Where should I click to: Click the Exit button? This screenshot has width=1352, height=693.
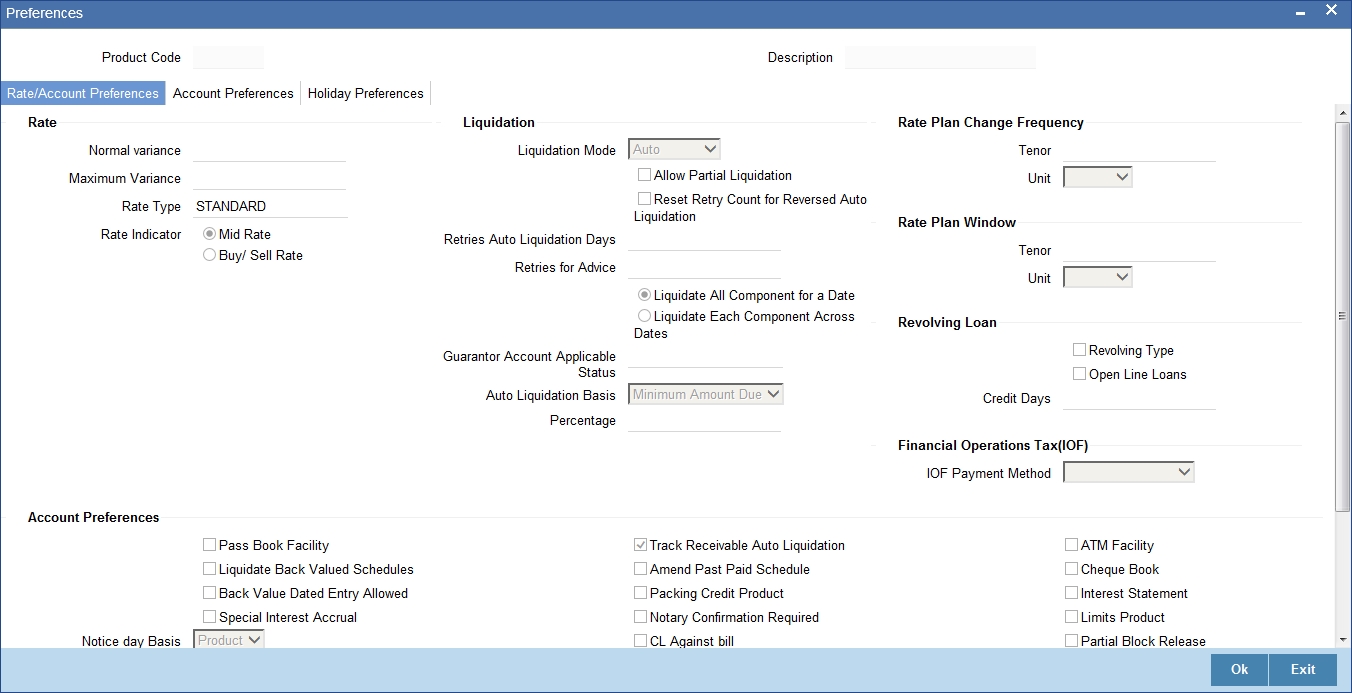[x=1303, y=670]
